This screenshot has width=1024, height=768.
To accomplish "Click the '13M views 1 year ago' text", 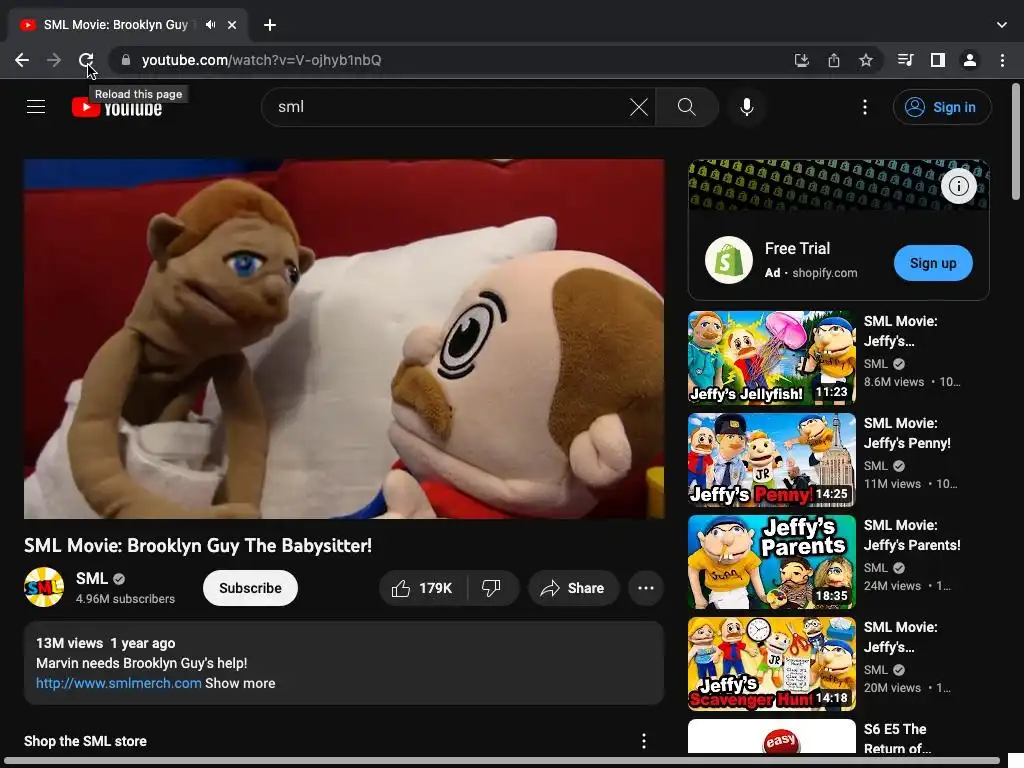I will pyautogui.click(x=106, y=643).
